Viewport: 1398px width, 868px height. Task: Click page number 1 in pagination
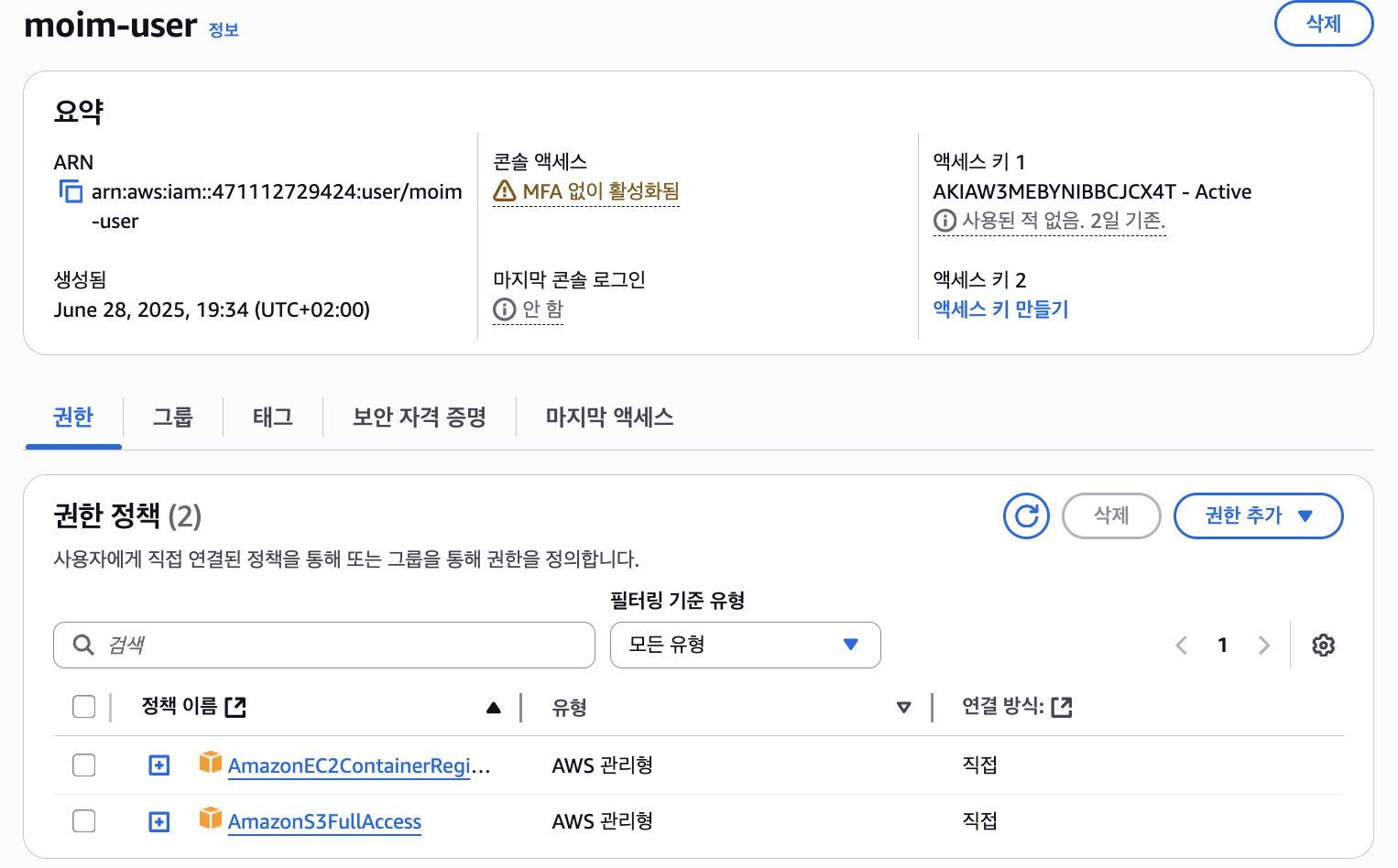click(x=1222, y=645)
